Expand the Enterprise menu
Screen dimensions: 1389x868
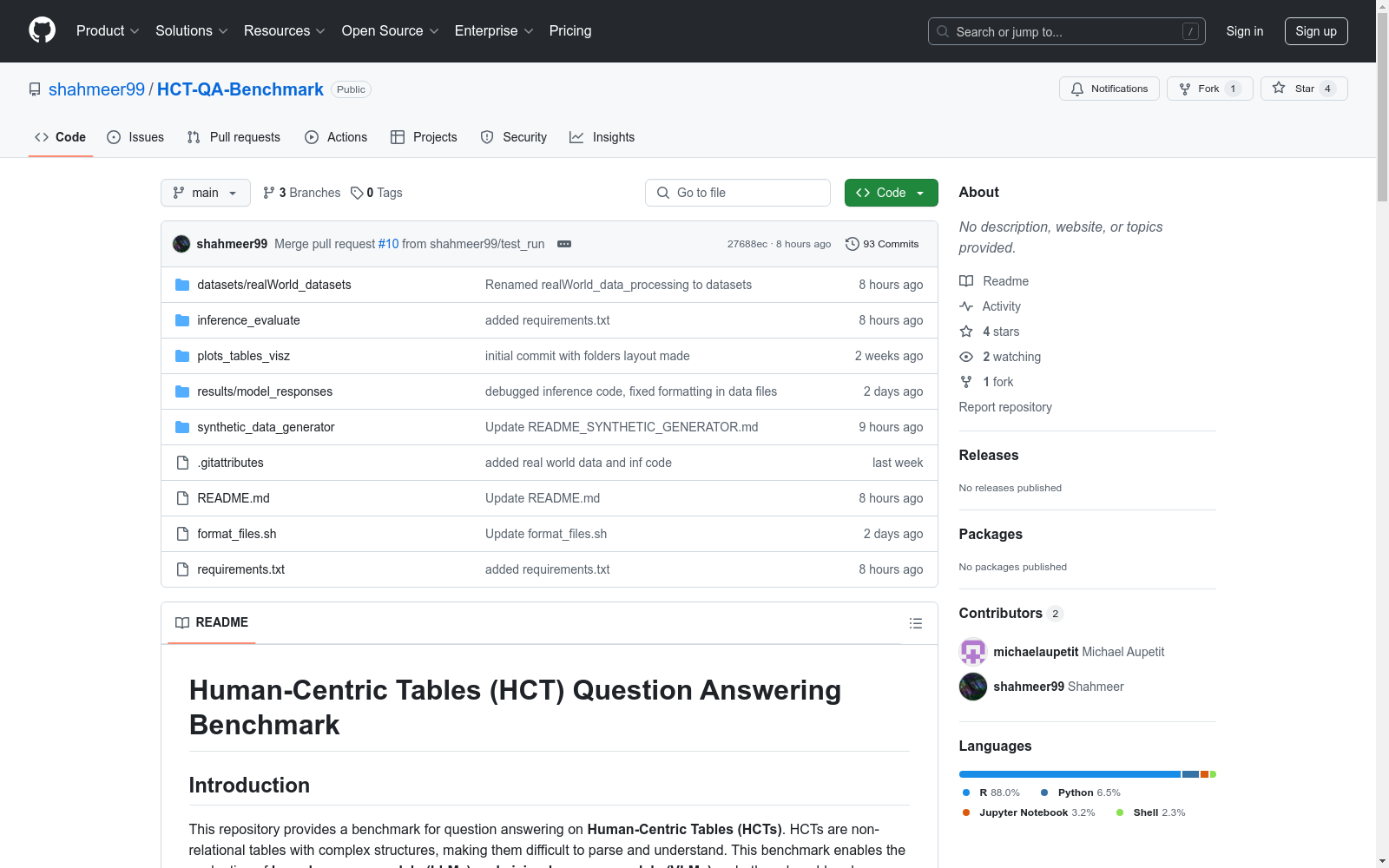click(494, 31)
